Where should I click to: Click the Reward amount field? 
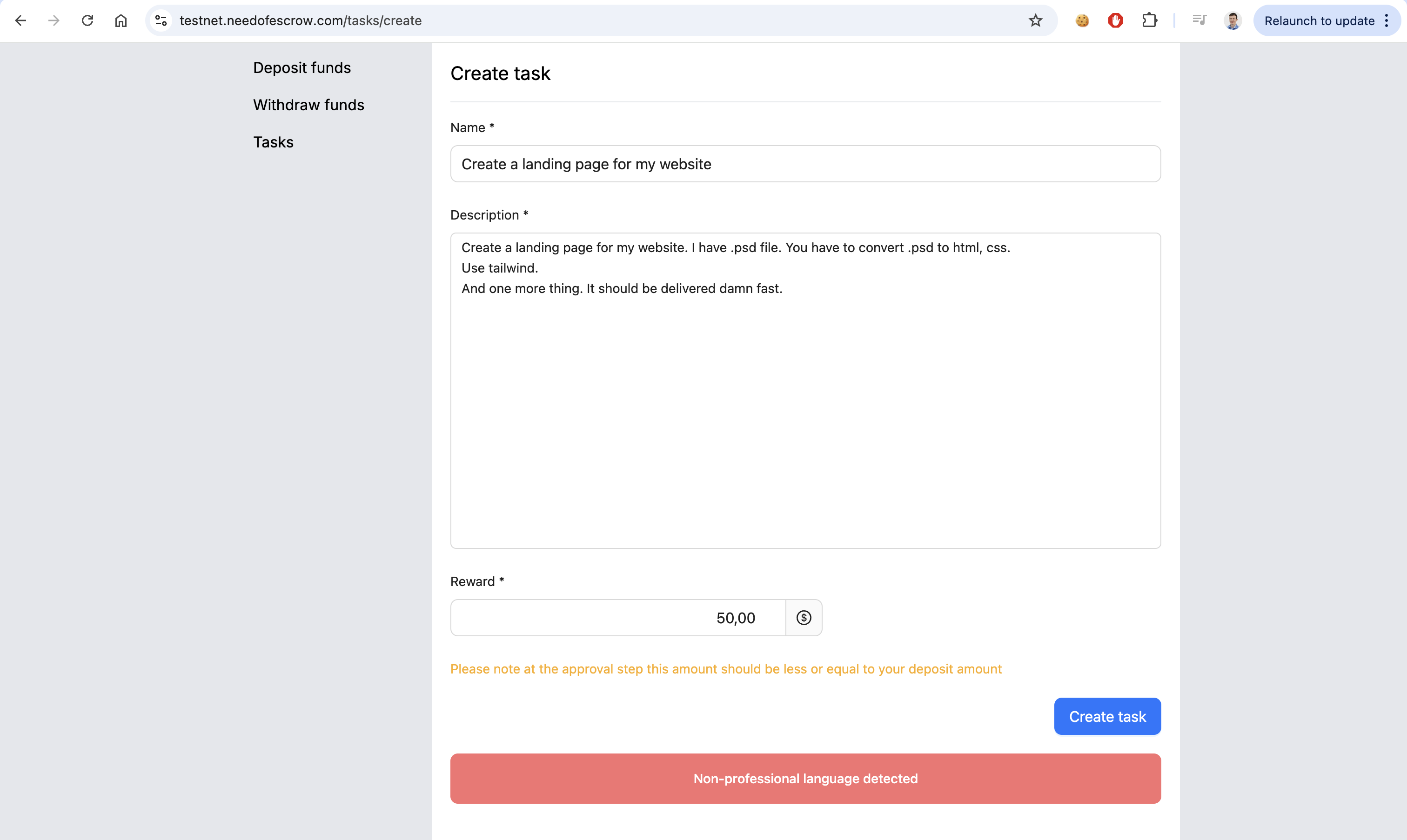tap(617, 618)
